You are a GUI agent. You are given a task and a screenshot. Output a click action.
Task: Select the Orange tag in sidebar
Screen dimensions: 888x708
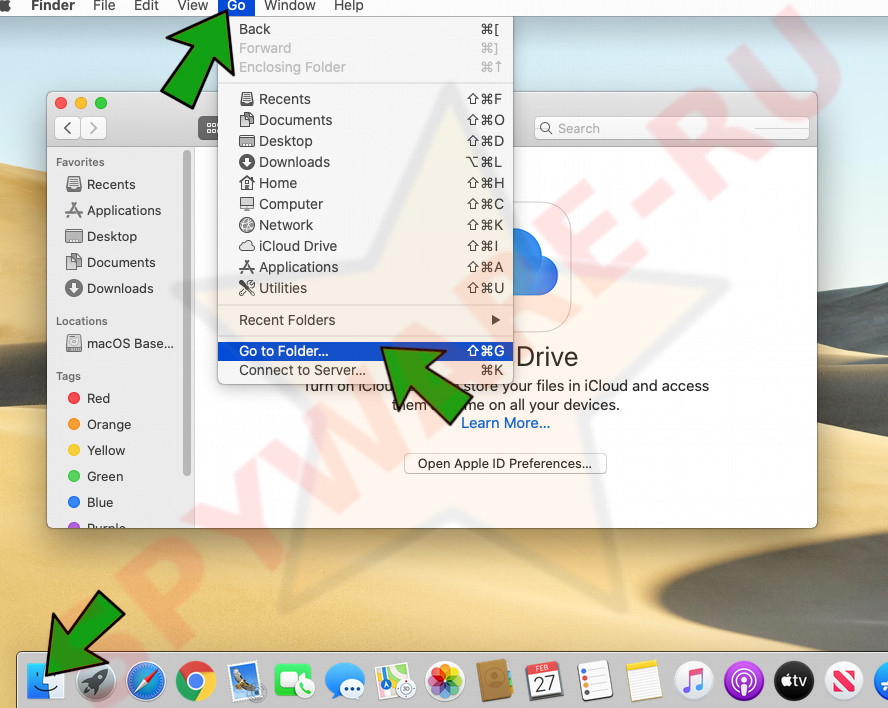tap(100, 425)
